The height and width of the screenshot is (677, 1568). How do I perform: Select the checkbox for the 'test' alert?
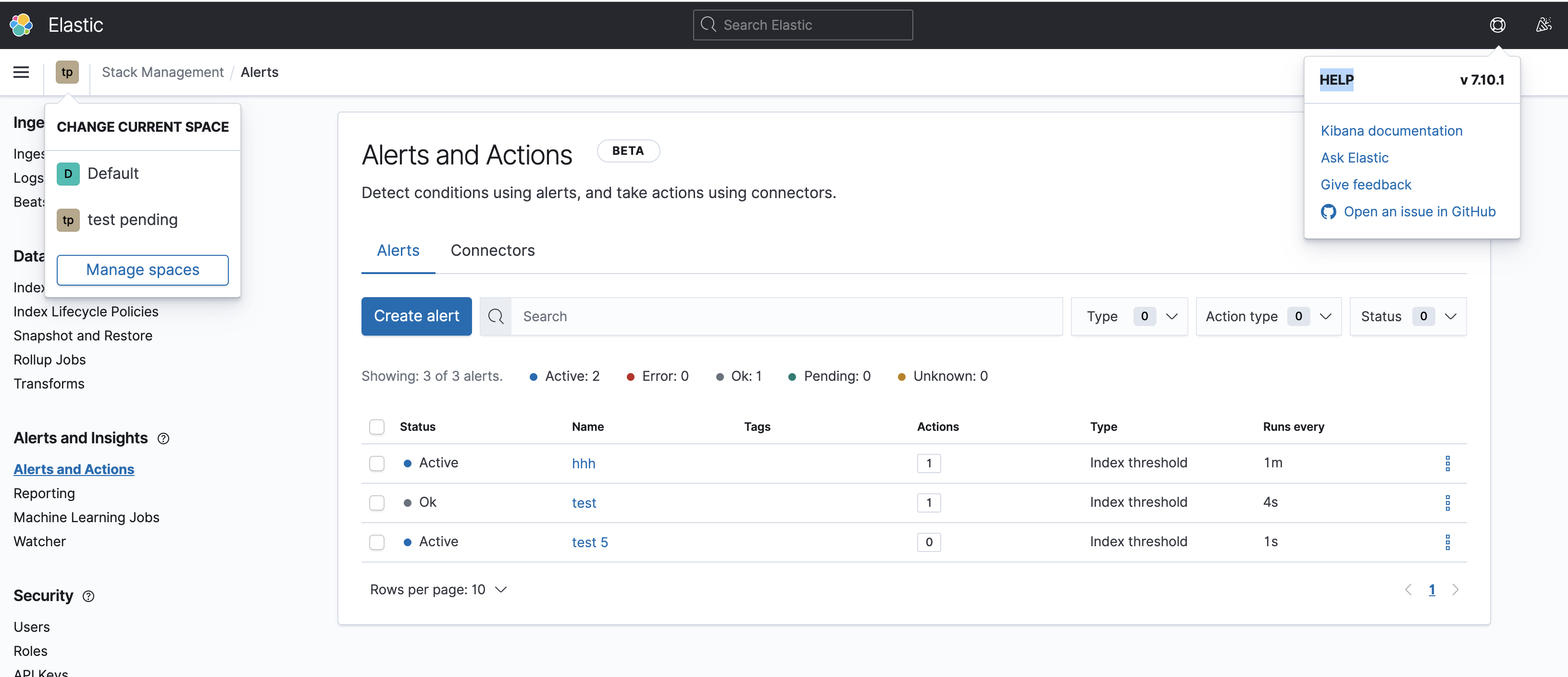(377, 502)
